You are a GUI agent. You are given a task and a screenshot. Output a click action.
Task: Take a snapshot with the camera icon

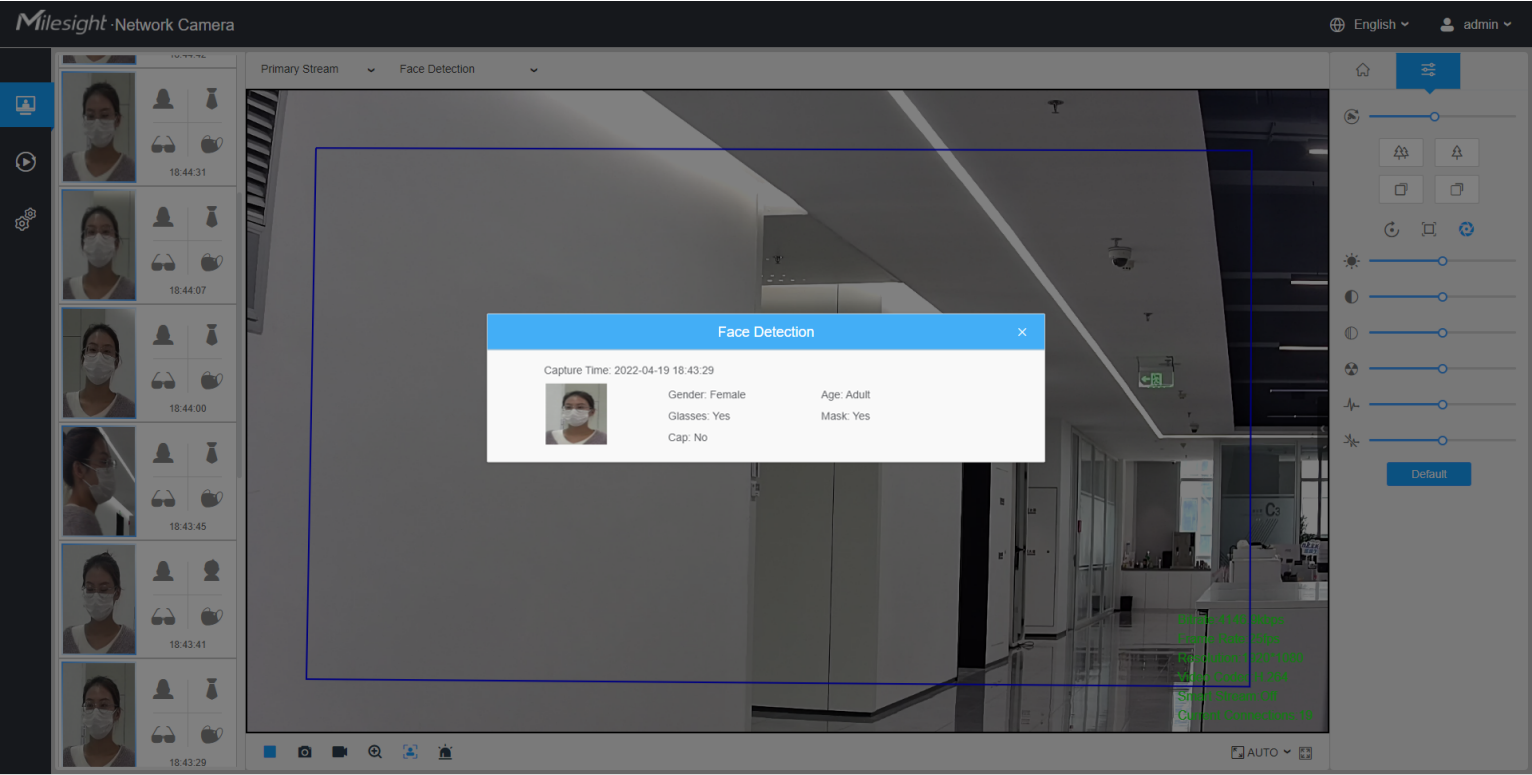coord(305,752)
